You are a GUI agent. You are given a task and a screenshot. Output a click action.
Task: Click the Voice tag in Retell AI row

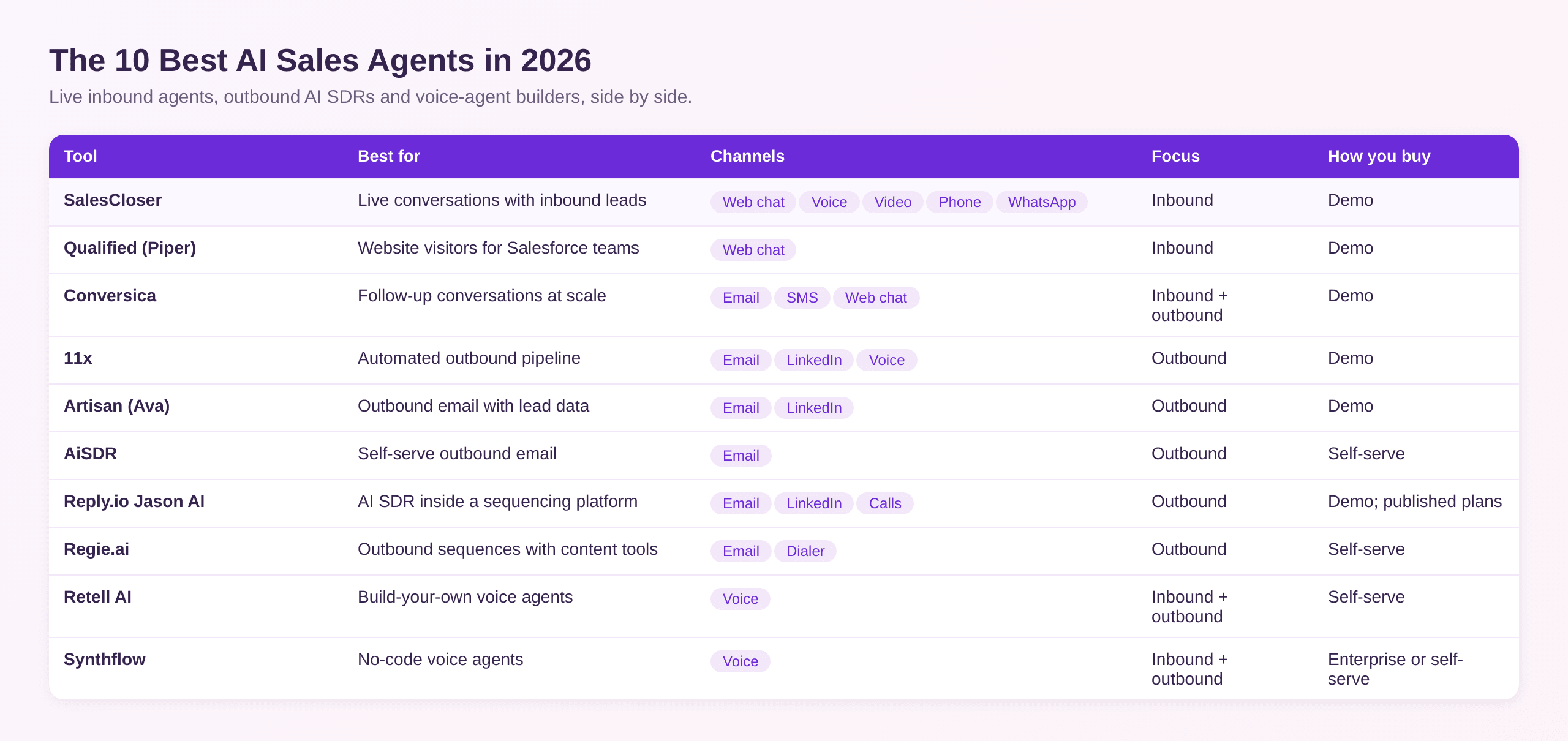click(740, 599)
